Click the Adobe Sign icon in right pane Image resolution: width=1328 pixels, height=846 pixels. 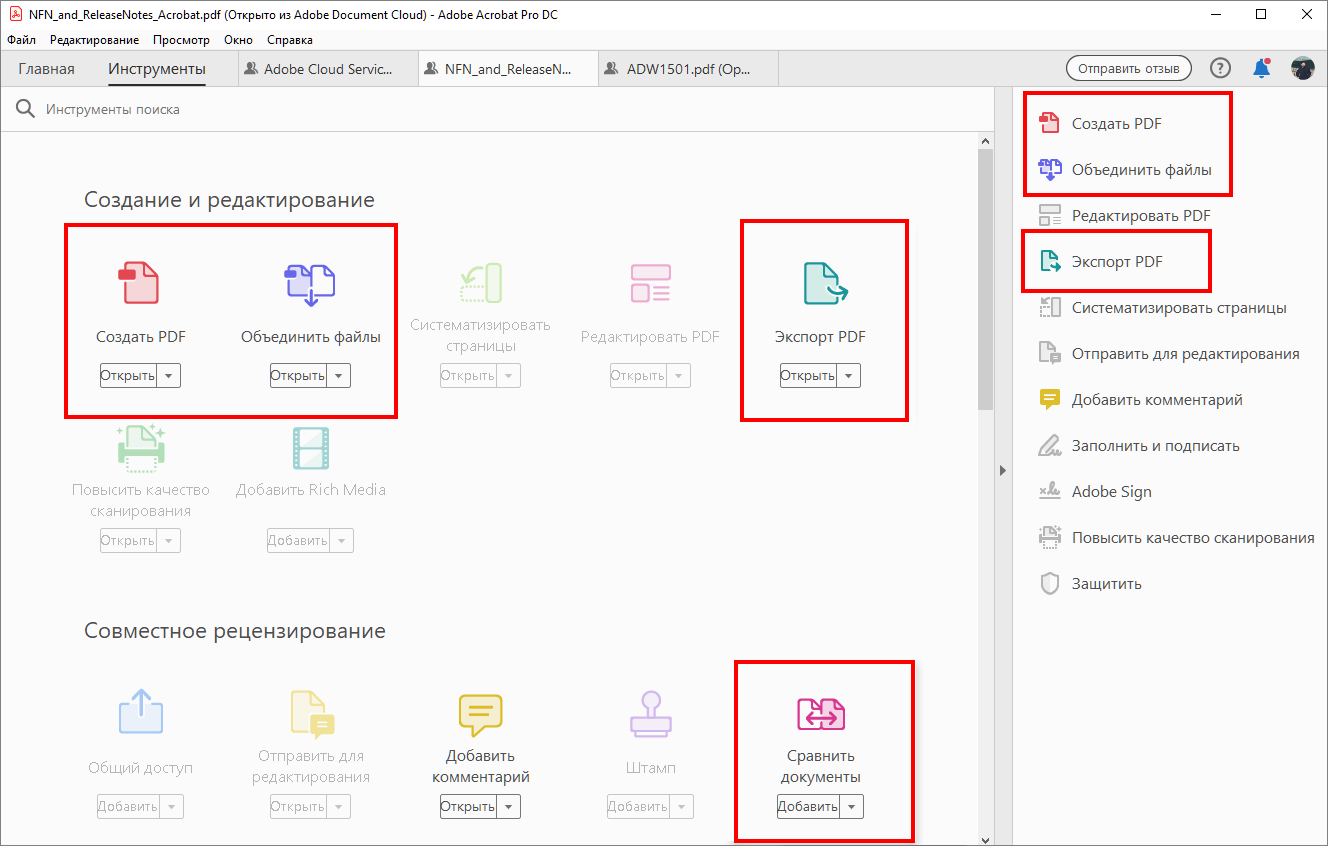tap(1049, 491)
